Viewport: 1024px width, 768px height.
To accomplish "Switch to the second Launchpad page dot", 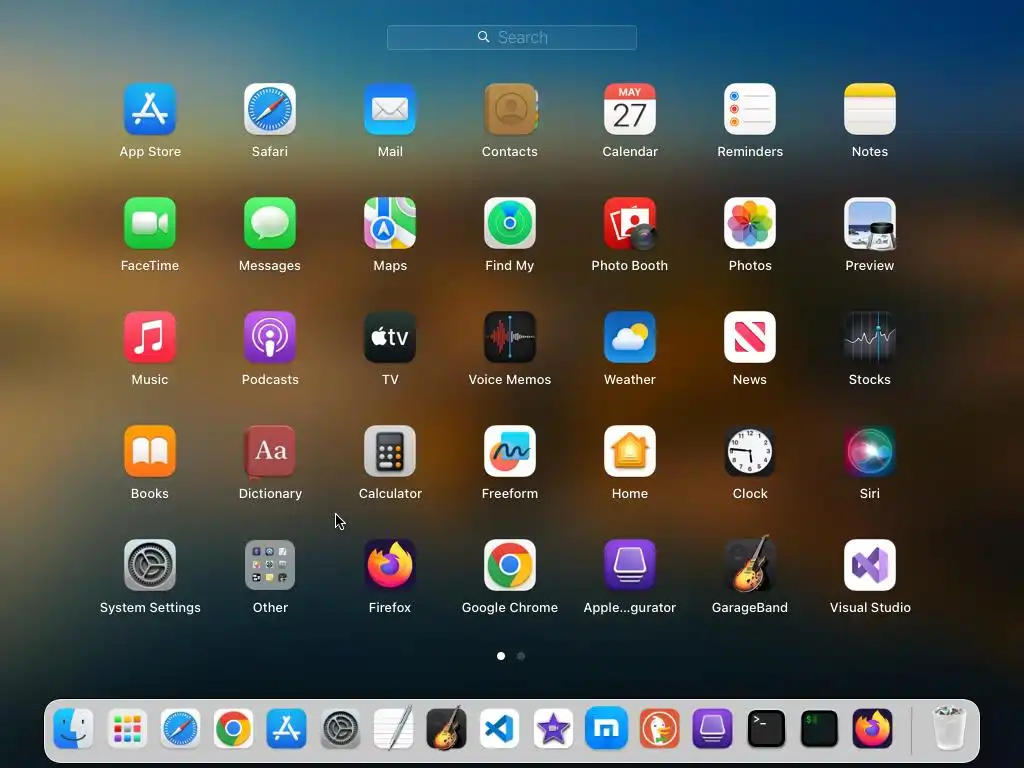I will [521, 656].
